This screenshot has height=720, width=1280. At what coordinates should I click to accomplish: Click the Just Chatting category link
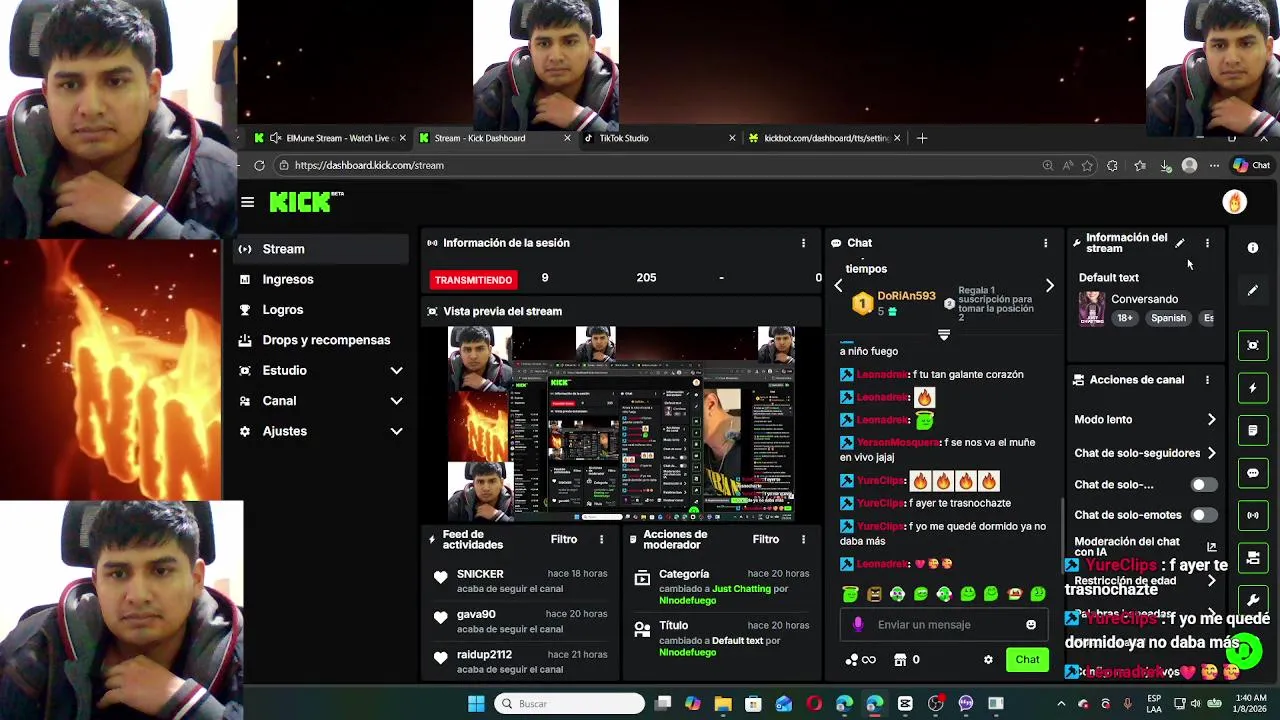pos(741,589)
